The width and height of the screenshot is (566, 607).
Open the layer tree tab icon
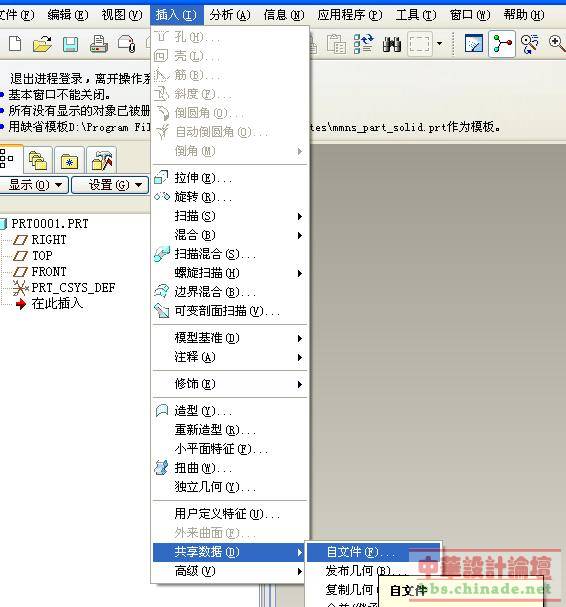pos(38,160)
